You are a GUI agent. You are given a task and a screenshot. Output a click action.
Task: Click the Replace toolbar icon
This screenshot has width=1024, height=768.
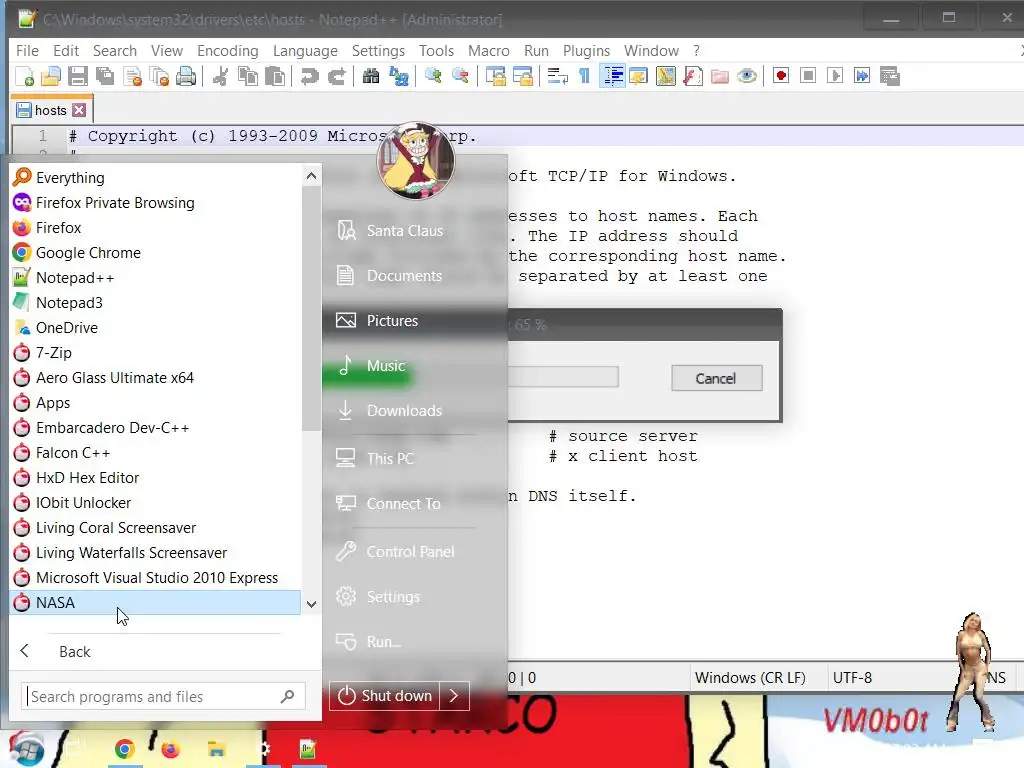(x=398, y=76)
